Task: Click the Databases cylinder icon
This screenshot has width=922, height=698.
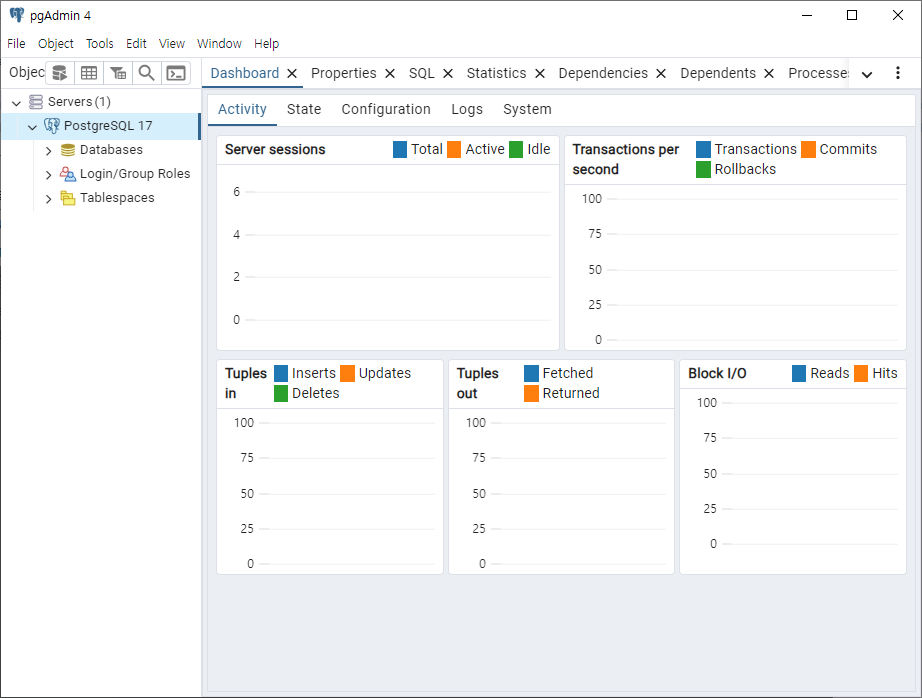Action: [x=68, y=150]
